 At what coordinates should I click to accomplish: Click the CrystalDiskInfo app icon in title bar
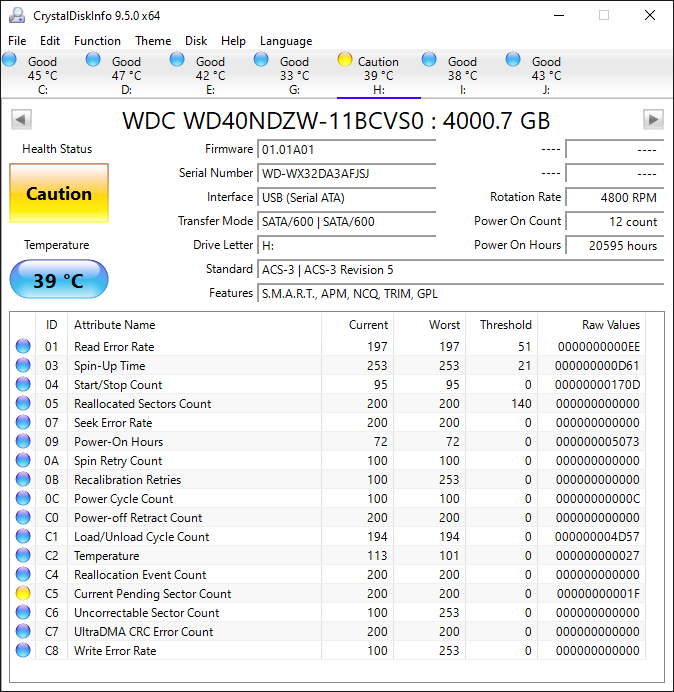[17, 15]
